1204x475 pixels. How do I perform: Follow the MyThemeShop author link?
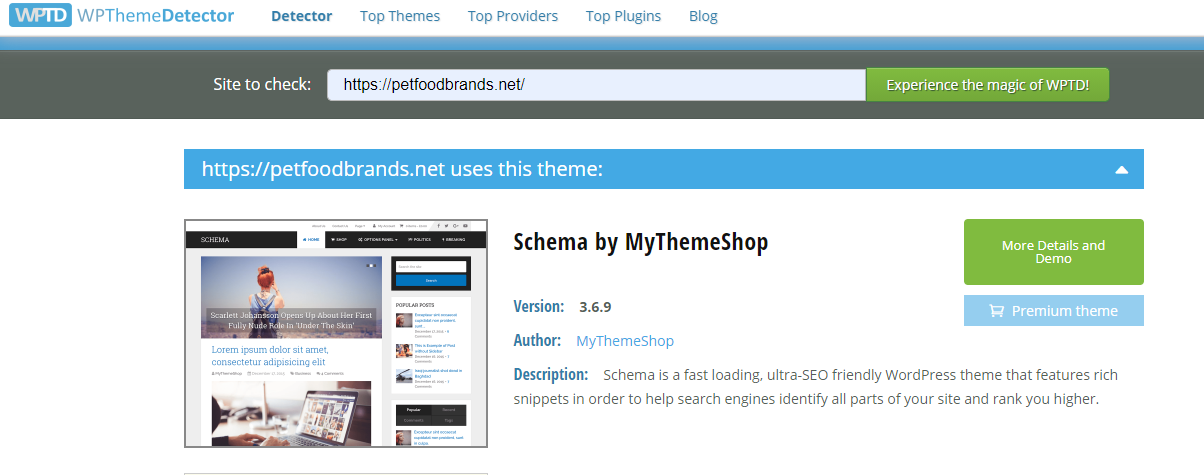click(x=625, y=341)
